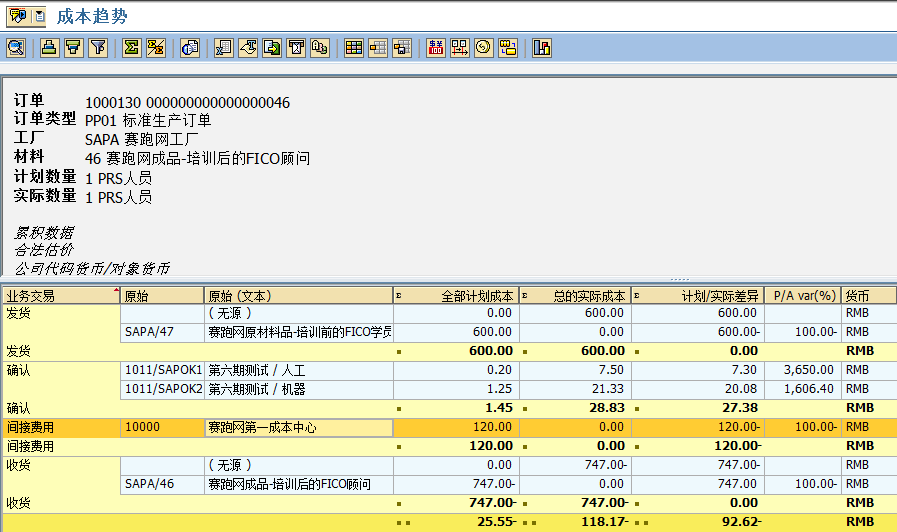Image resolution: width=897 pixels, height=532 pixels.
Task: Click the 0.20 planned cost cell
Action: pos(456,370)
